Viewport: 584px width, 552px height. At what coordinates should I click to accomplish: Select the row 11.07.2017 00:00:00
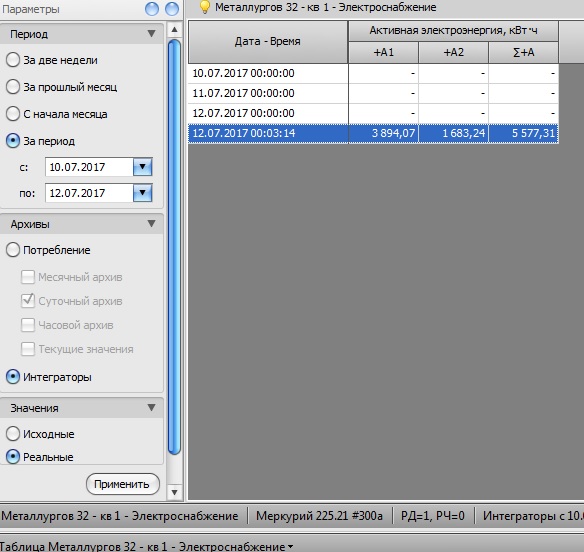tap(373, 93)
